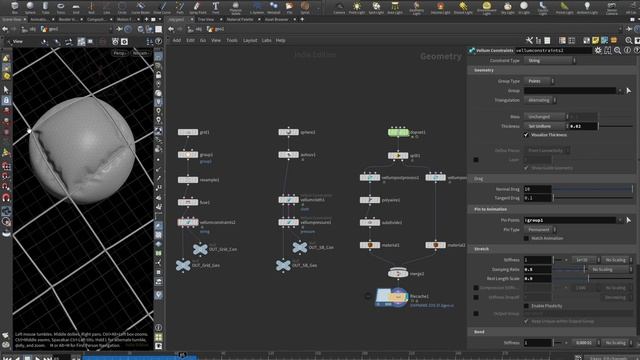This screenshot has height=360, width=640.
Task: Click the Damping Ratio value field
Action: click(x=538, y=269)
